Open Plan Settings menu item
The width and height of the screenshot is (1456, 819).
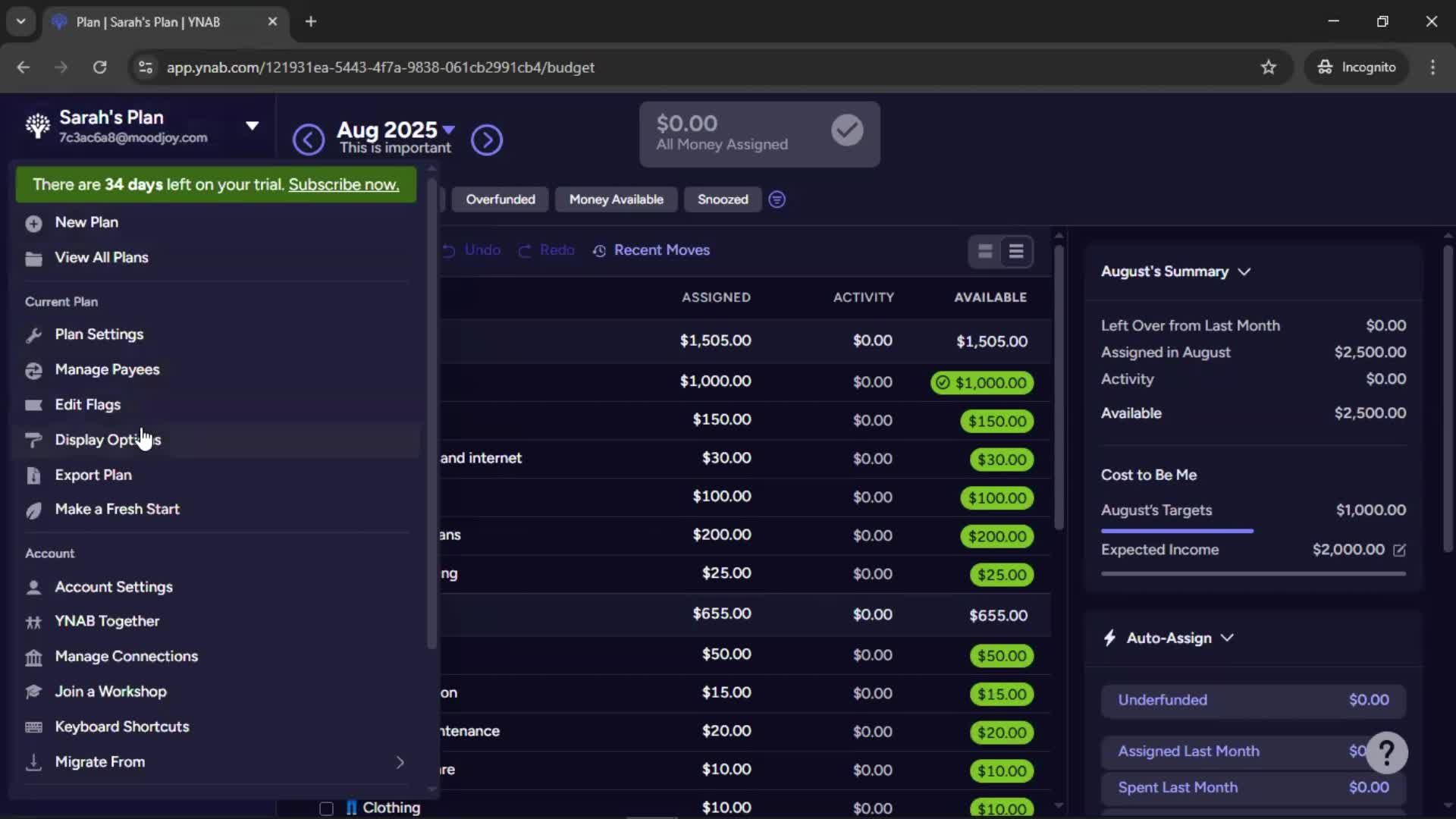215,334
